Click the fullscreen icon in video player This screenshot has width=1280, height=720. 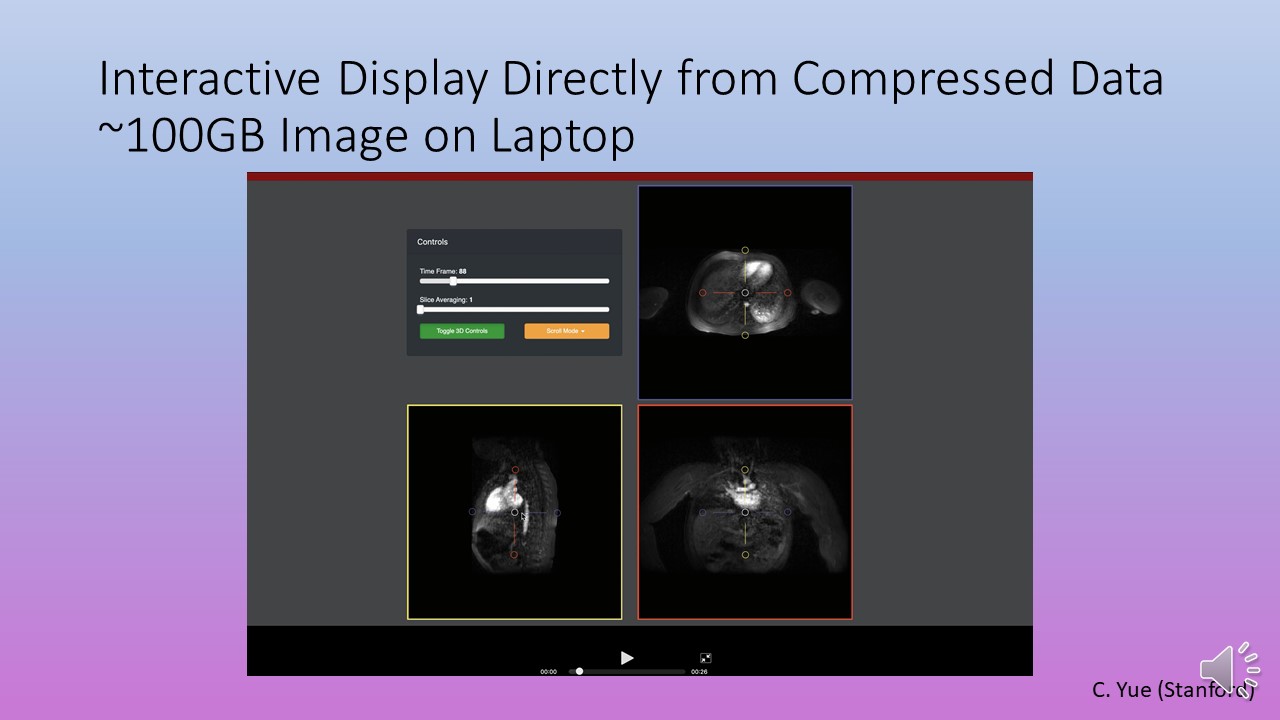706,658
